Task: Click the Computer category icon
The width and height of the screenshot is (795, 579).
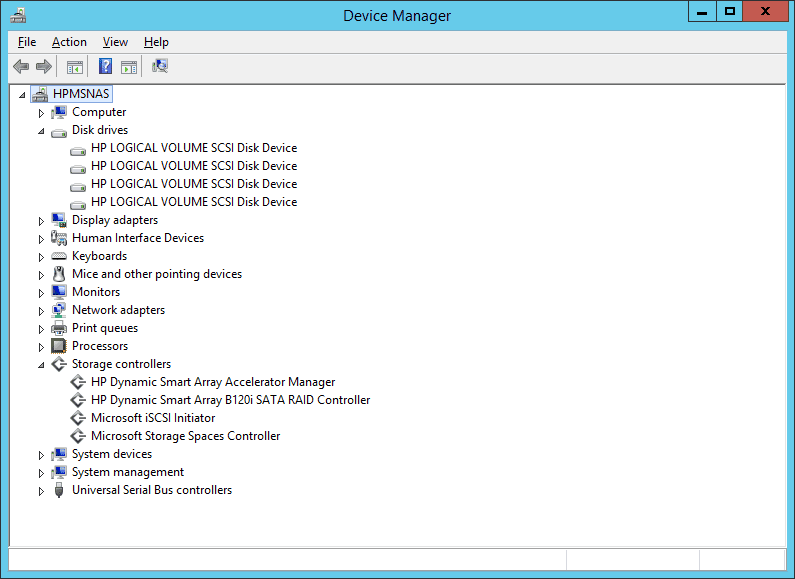Action: click(59, 112)
